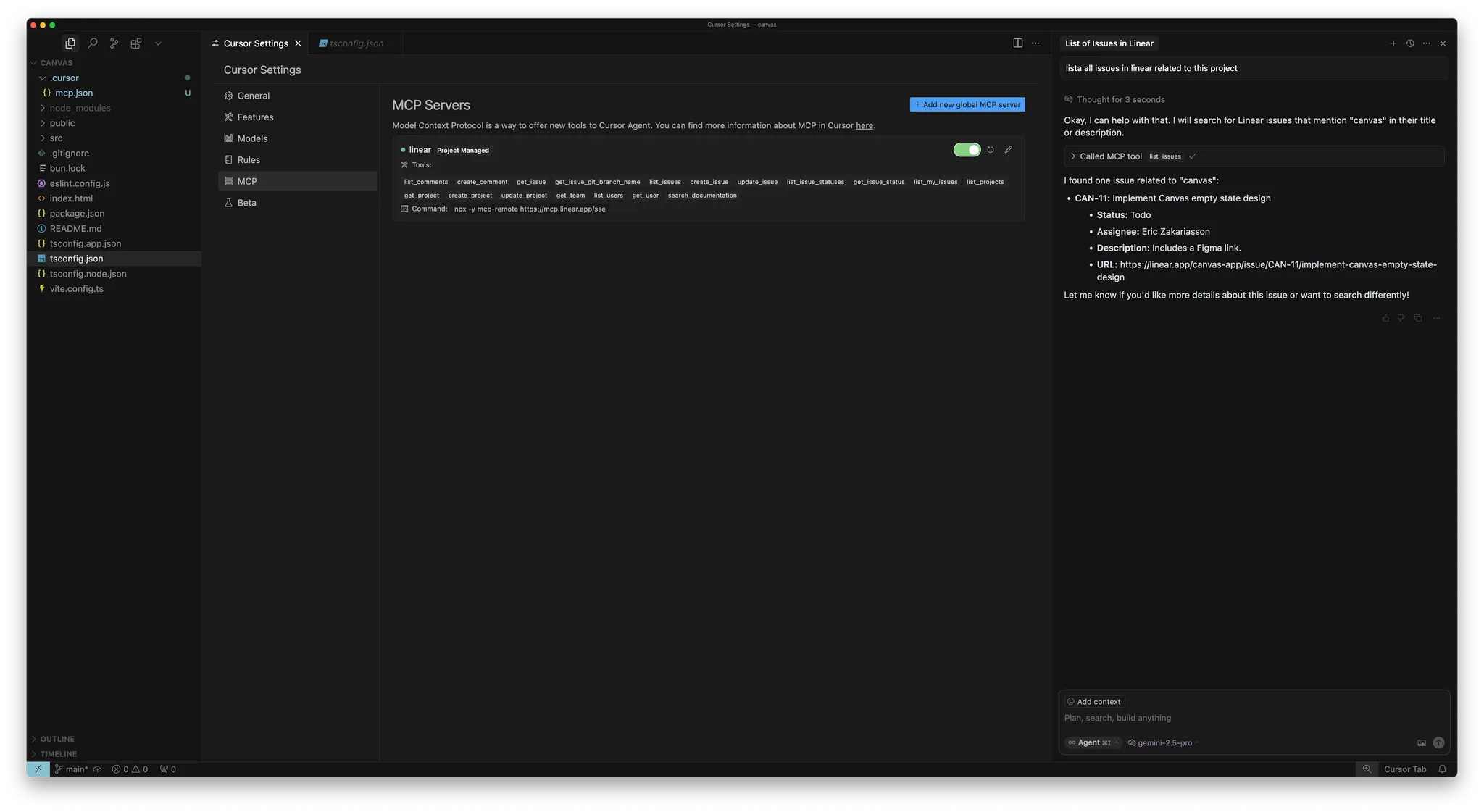This screenshot has width=1484, height=812.
Task: Start a new chat with the plus icon
Action: point(1393,43)
